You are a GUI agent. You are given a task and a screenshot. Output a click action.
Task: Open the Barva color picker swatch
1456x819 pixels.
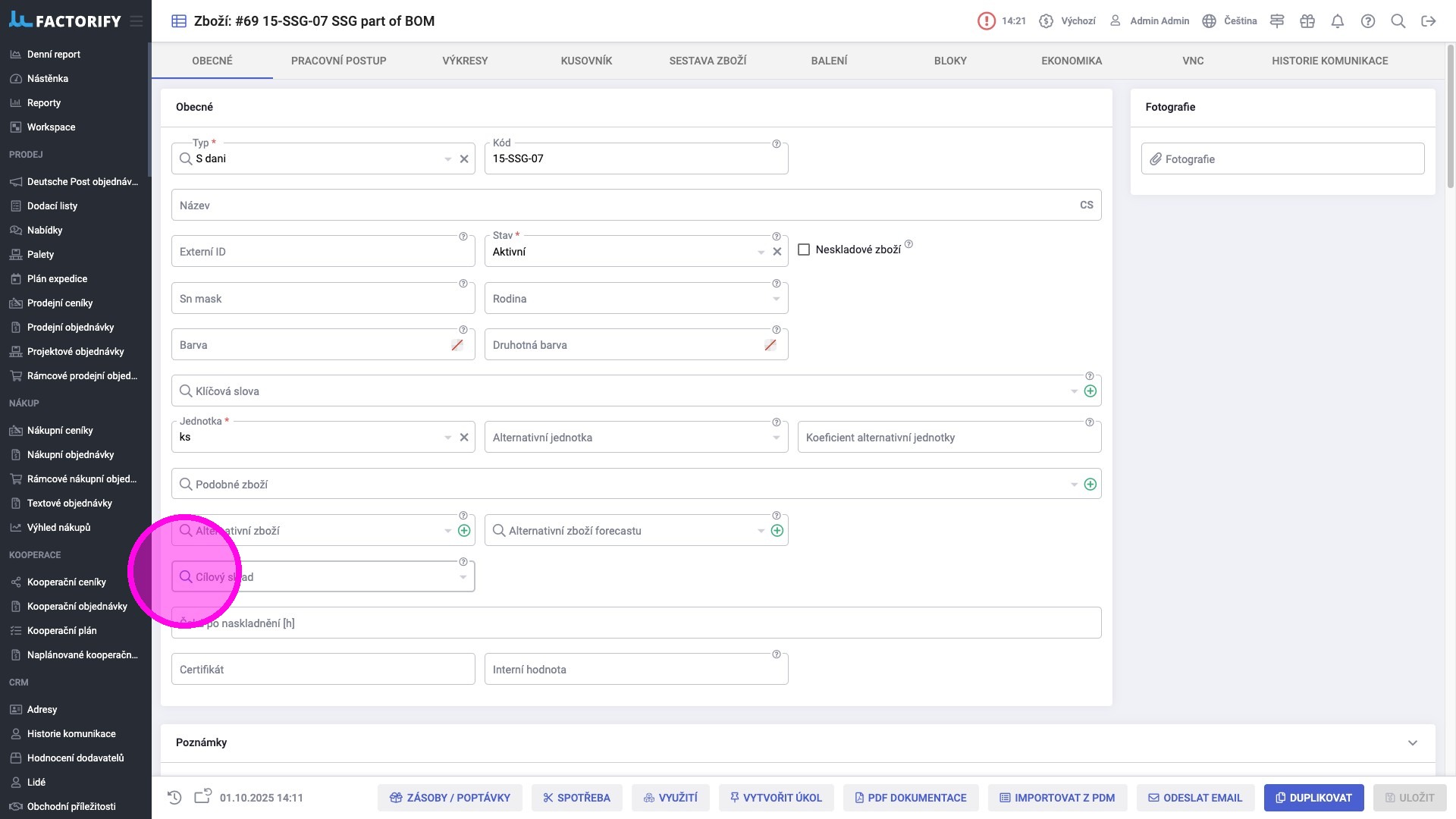457,345
